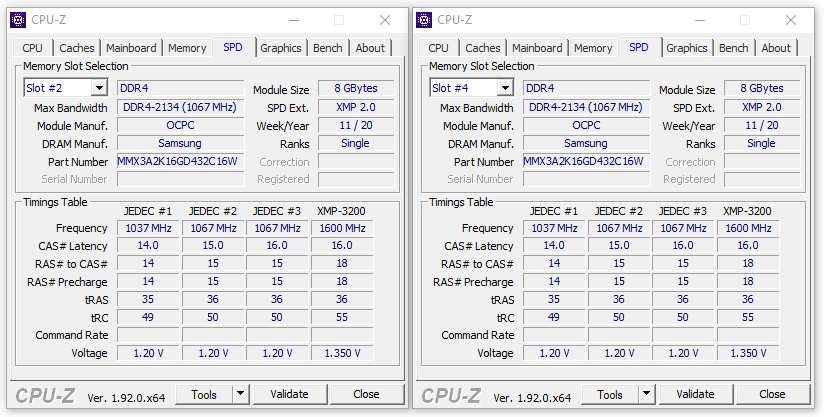
Task: Click XMP-3200 frequency 1600 MHz, left window
Action: pyautogui.click(x=342, y=228)
